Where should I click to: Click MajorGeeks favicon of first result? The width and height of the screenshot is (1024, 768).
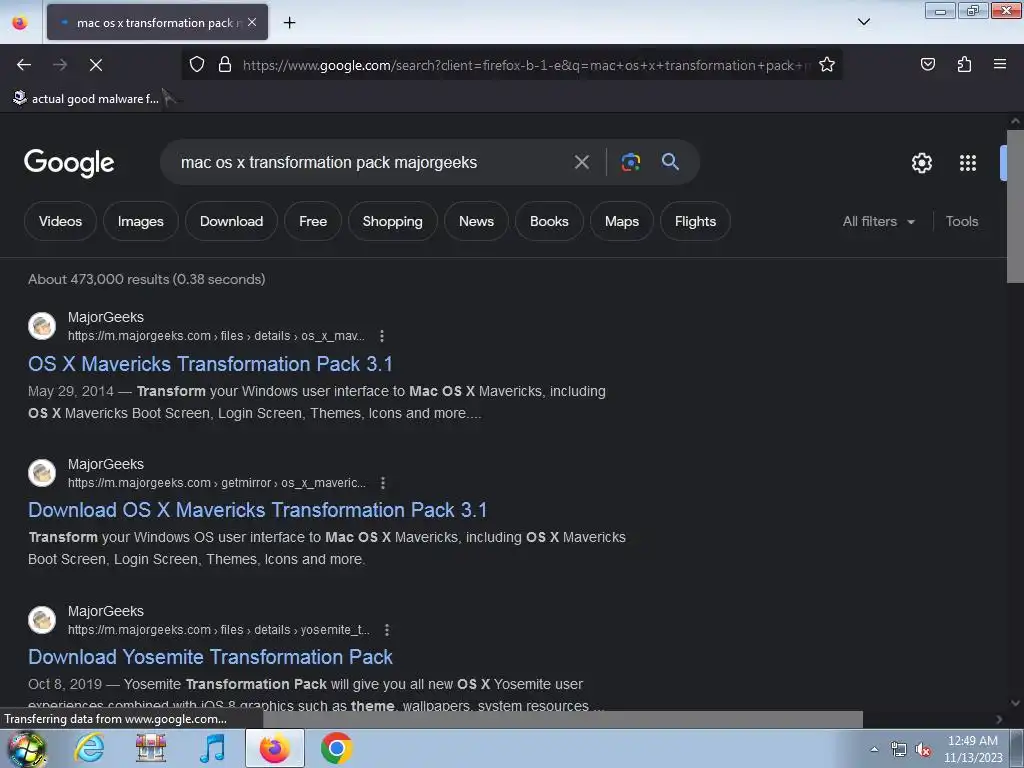tap(42, 326)
